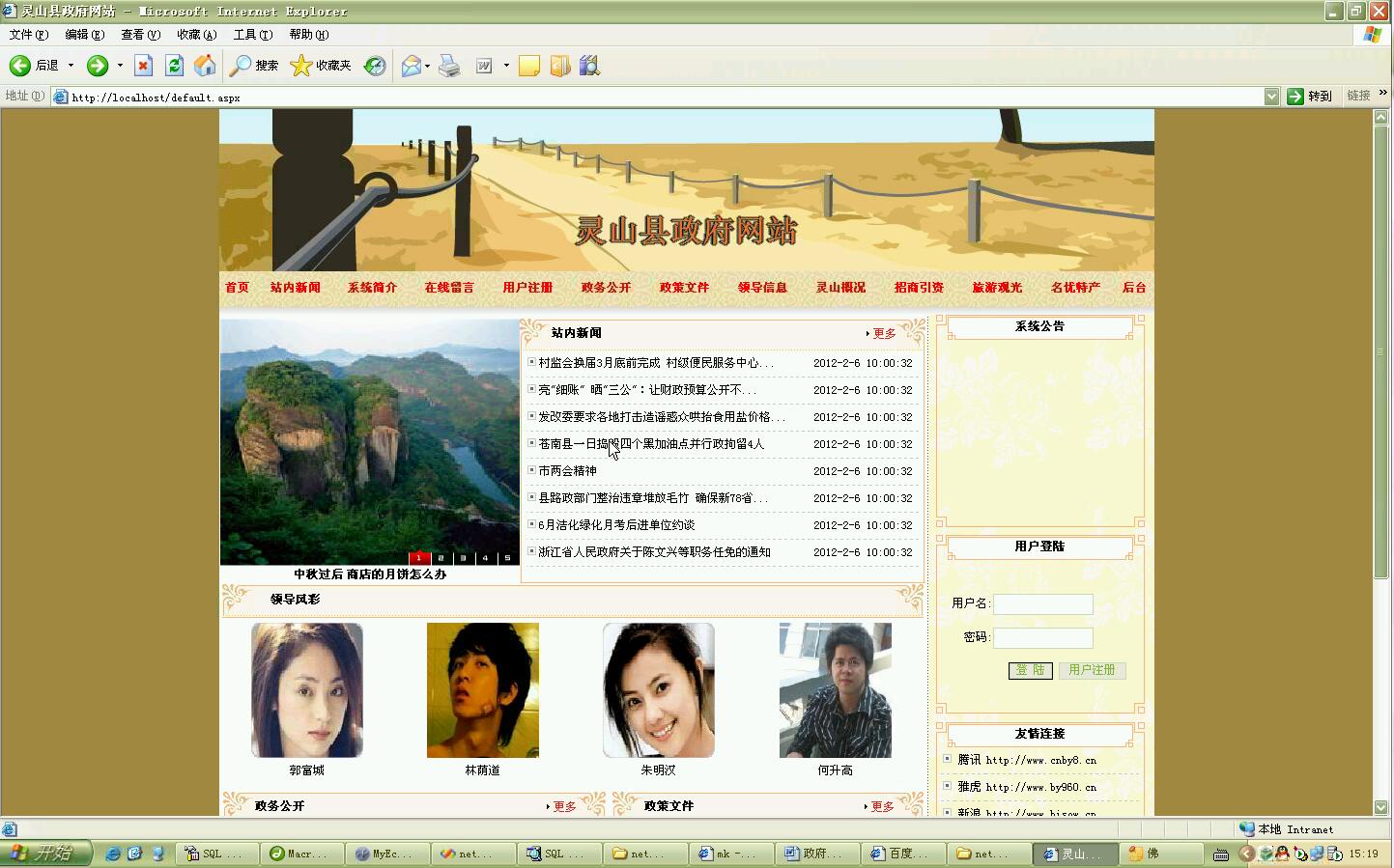
Task: Open news 市两会精神
Action: [567, 471]
